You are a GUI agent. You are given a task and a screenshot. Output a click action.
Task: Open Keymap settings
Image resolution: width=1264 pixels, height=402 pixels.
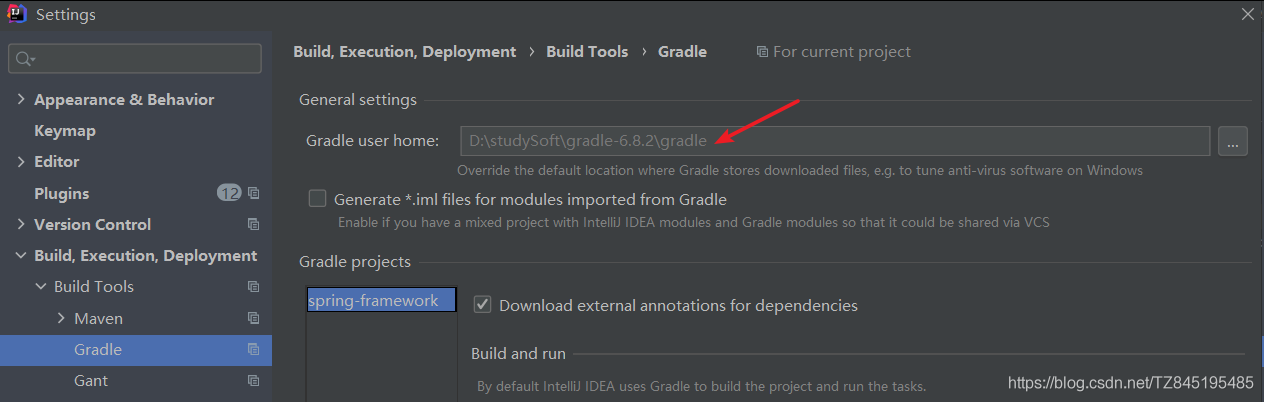(65, 131)
